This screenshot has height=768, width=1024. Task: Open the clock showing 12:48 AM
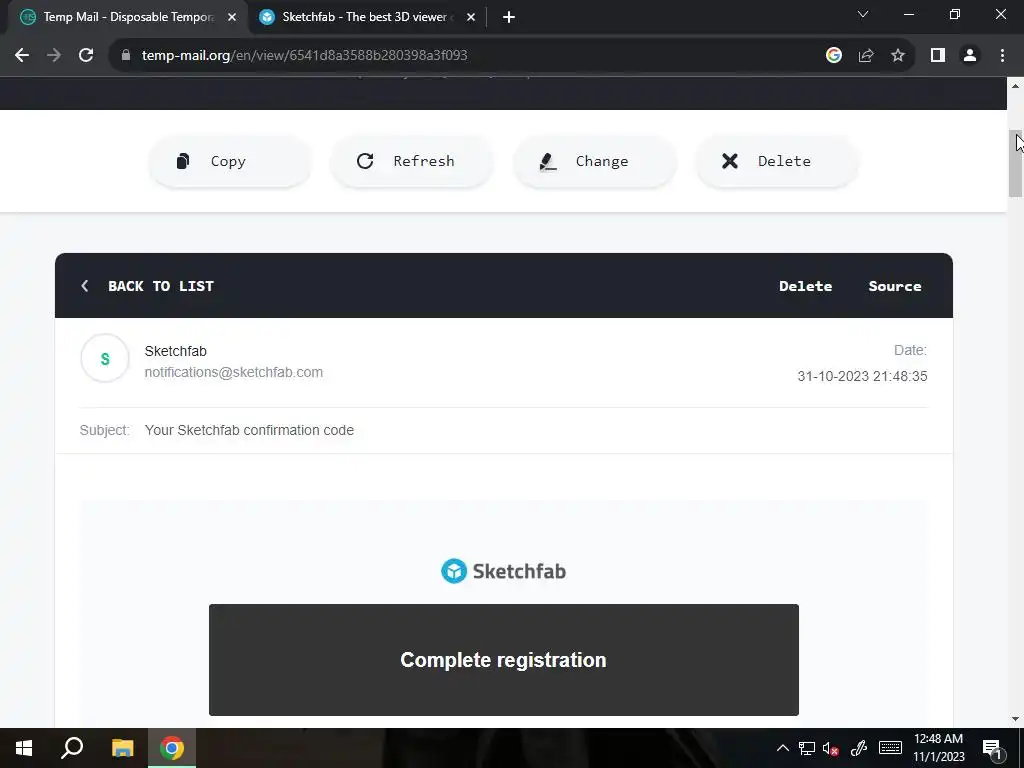pyautogui.click(x=938, y=748)
